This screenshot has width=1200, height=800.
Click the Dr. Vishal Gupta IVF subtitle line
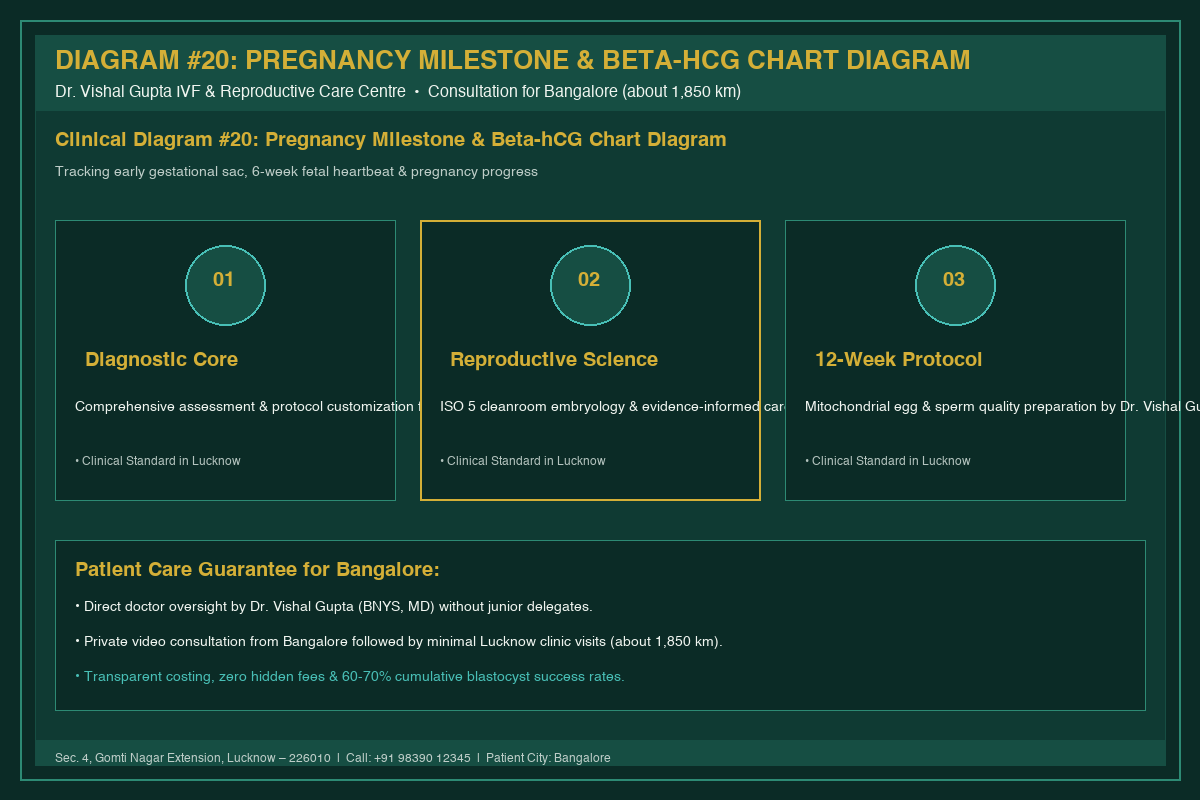pyautogui.click(x=398, y=92)
